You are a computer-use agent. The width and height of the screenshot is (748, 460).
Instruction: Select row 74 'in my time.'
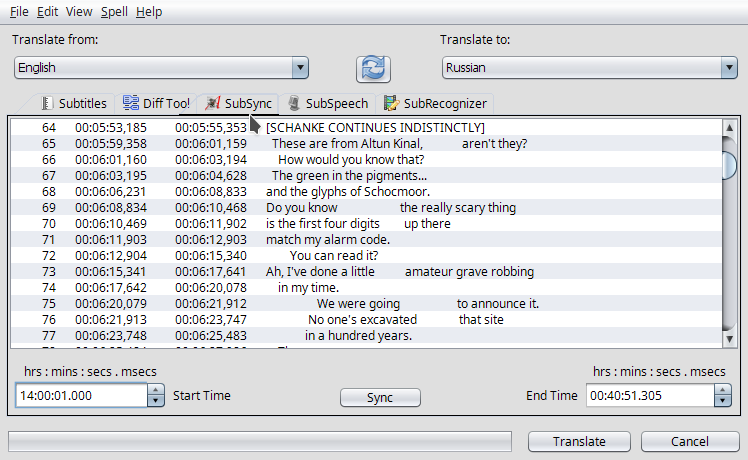(x=366, y=287)
